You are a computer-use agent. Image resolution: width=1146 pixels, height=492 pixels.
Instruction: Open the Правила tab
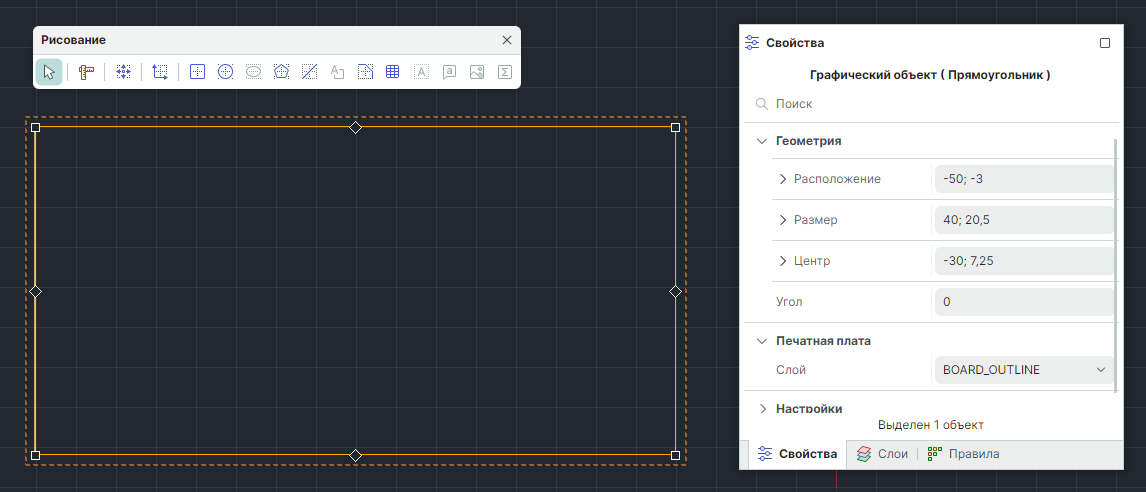click(963, 454)
